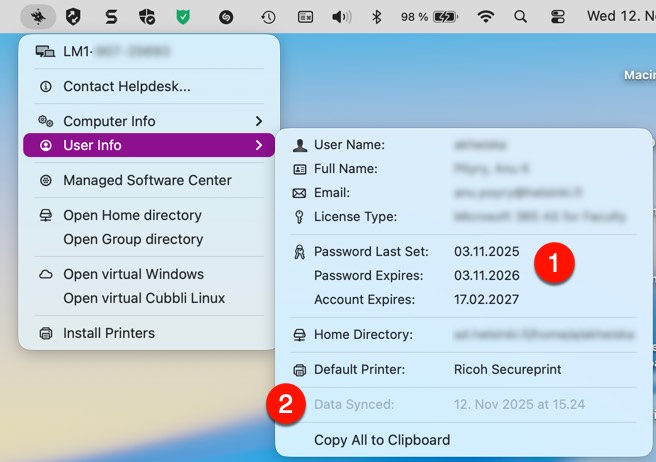Click Copy All to Clipboard
Viewport: 656px width, 462px height.
point(382,439)
